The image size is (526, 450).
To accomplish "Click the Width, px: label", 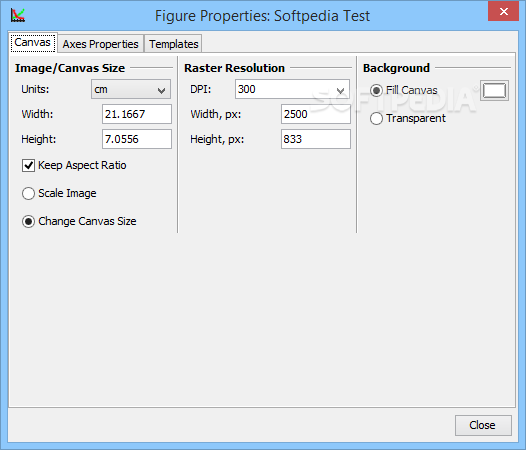I will (x=216, y=114).
